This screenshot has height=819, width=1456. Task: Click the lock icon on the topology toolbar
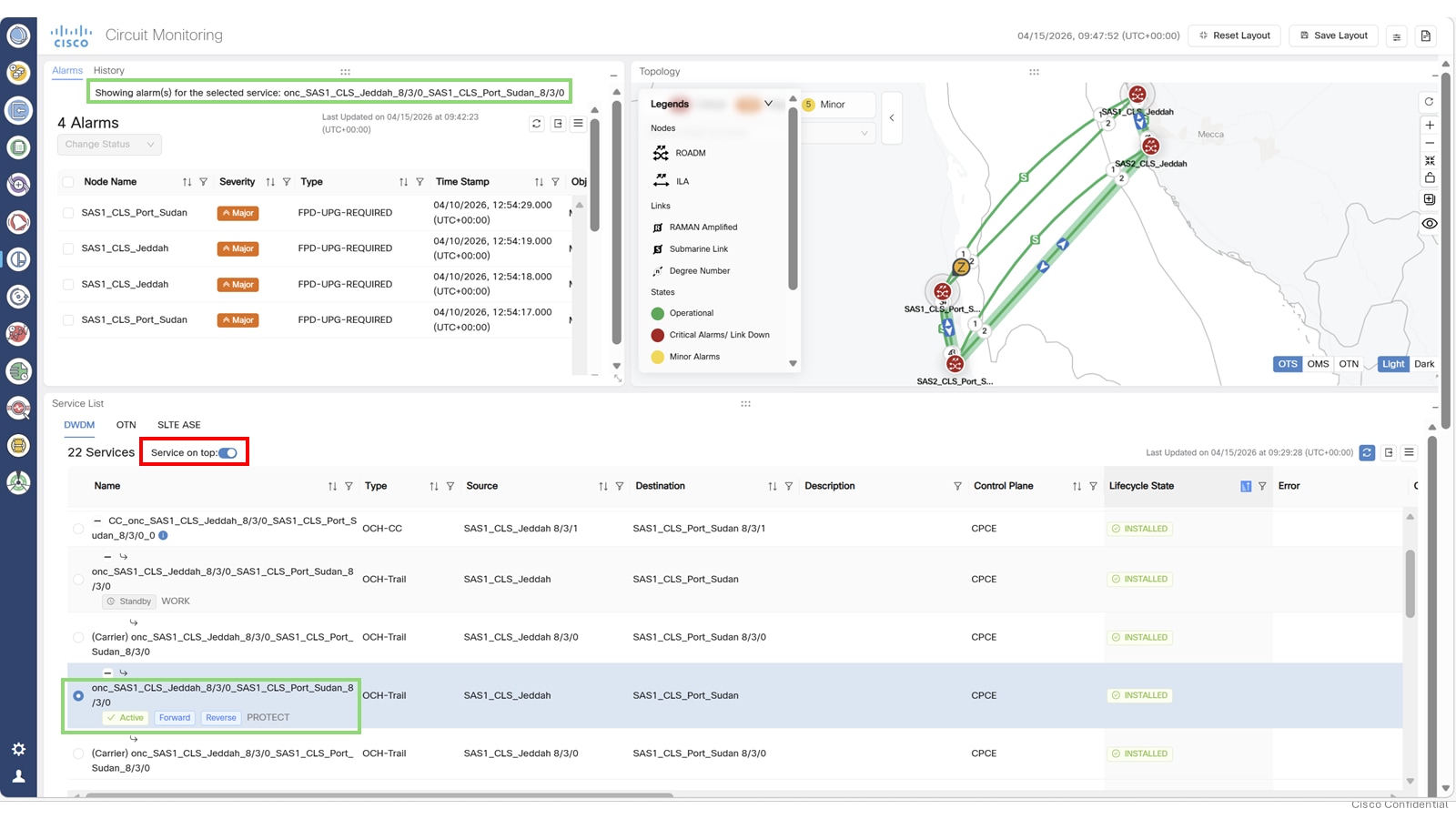click(x=1430, y=179)
